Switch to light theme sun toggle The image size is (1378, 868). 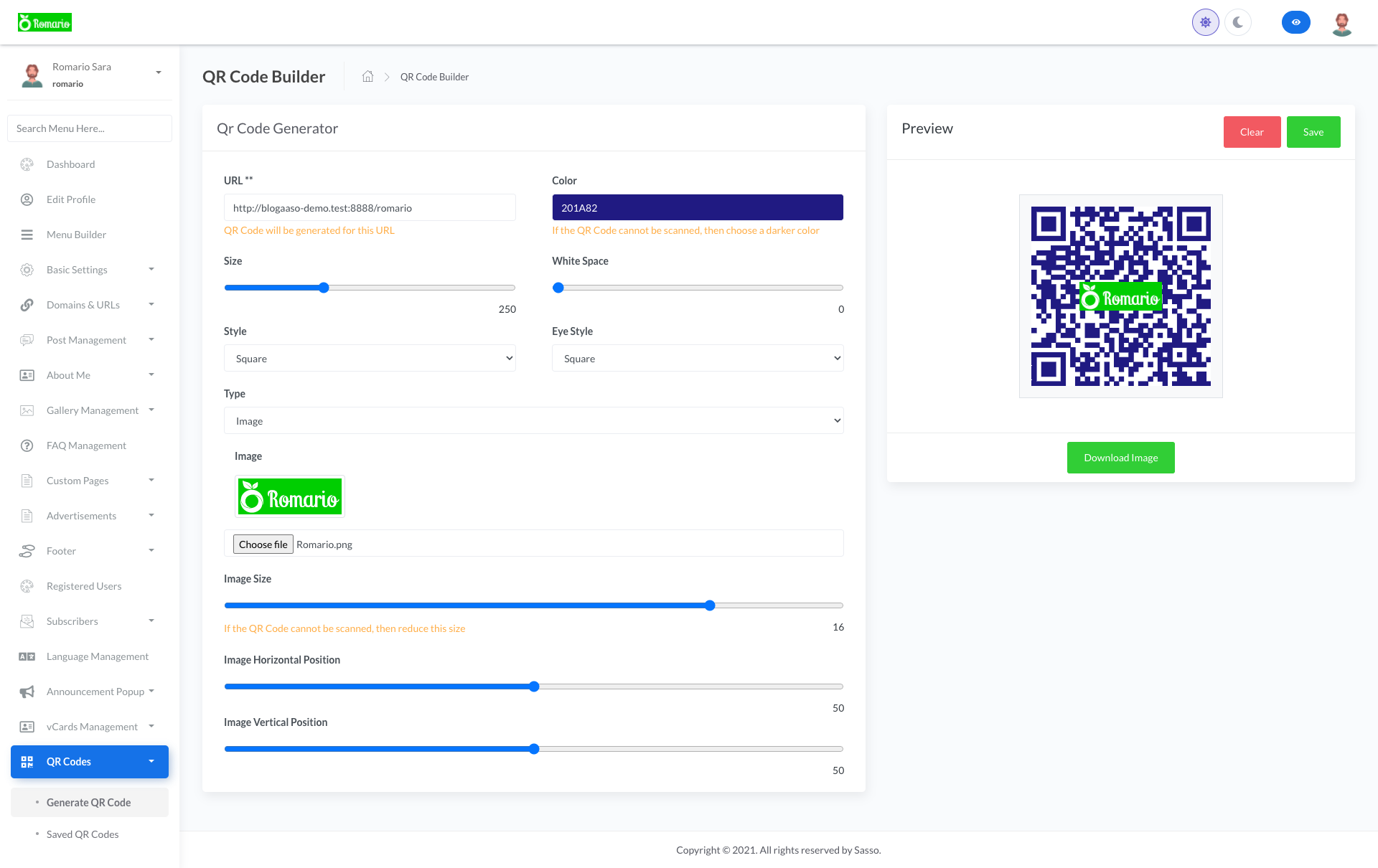(1205, 22)
